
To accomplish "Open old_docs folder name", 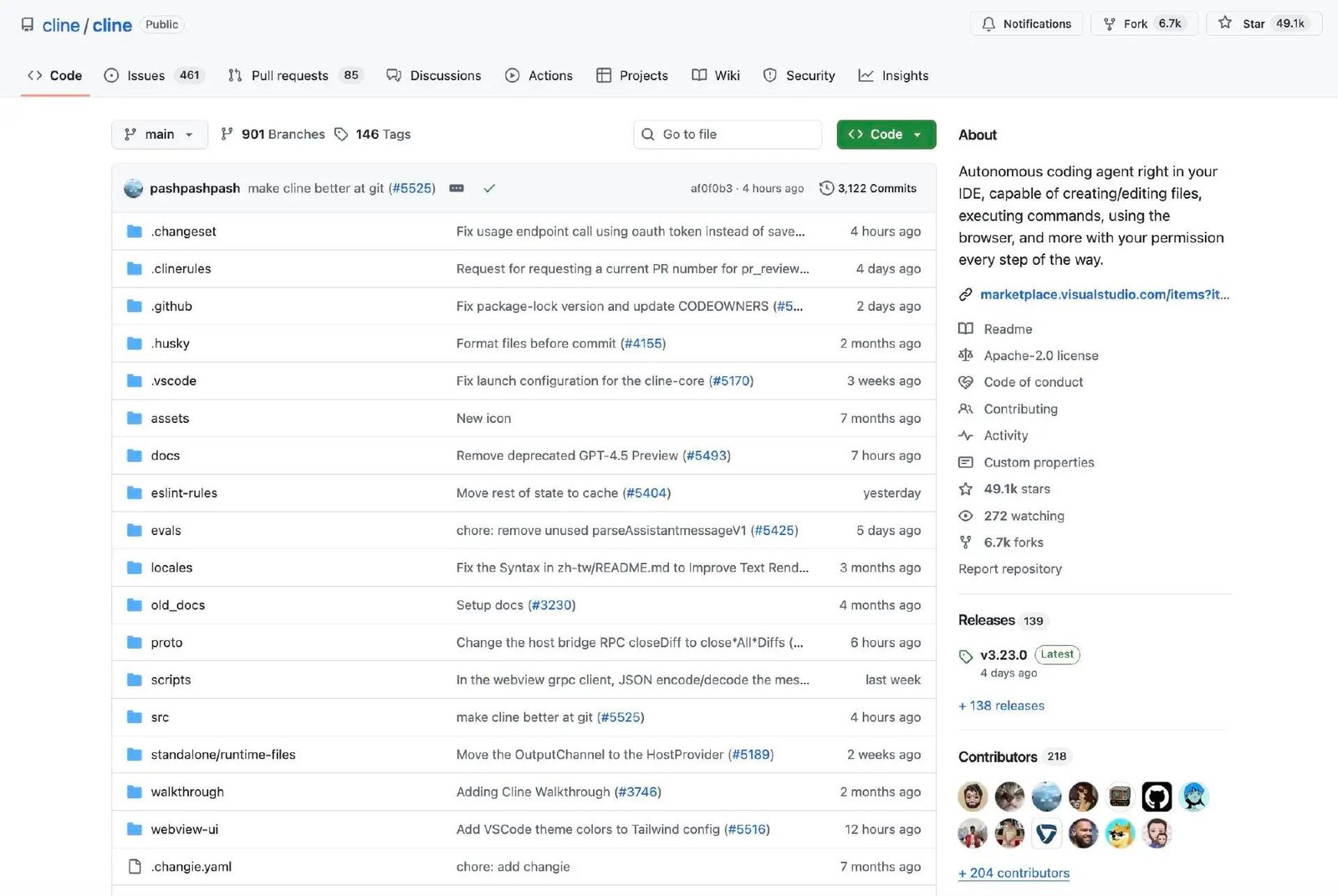I will tap(177, 605).
